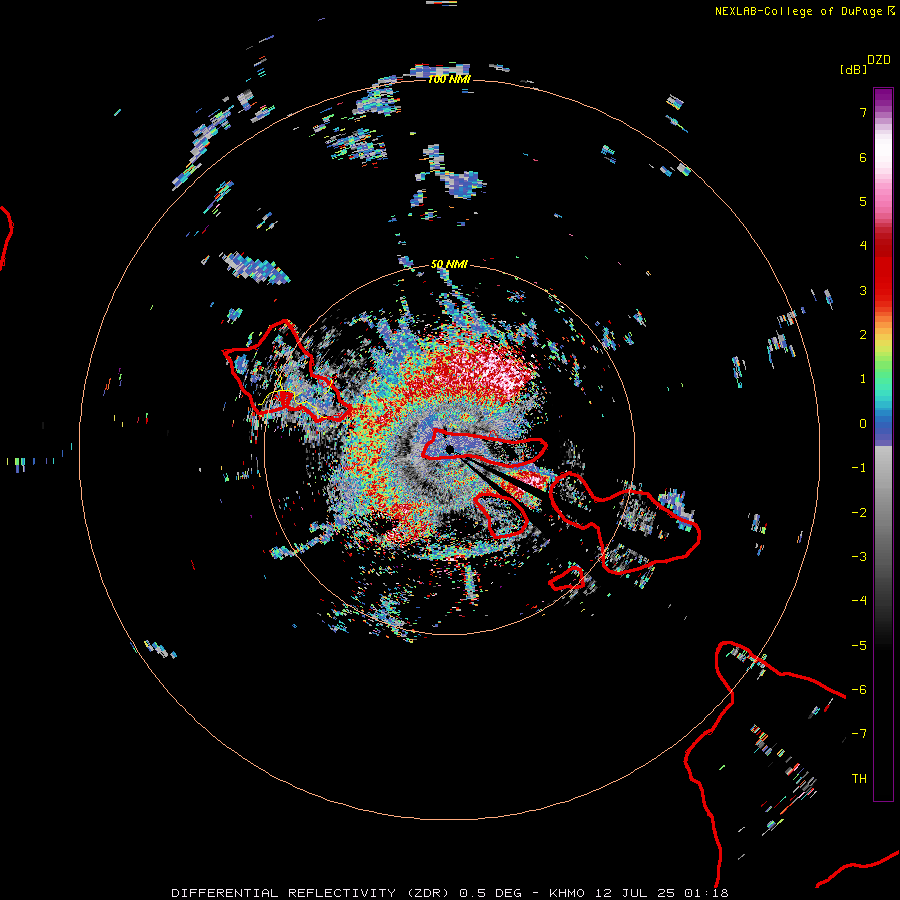Click the positive 7 dB scale value
900x900 pixels.
[863, 112]
